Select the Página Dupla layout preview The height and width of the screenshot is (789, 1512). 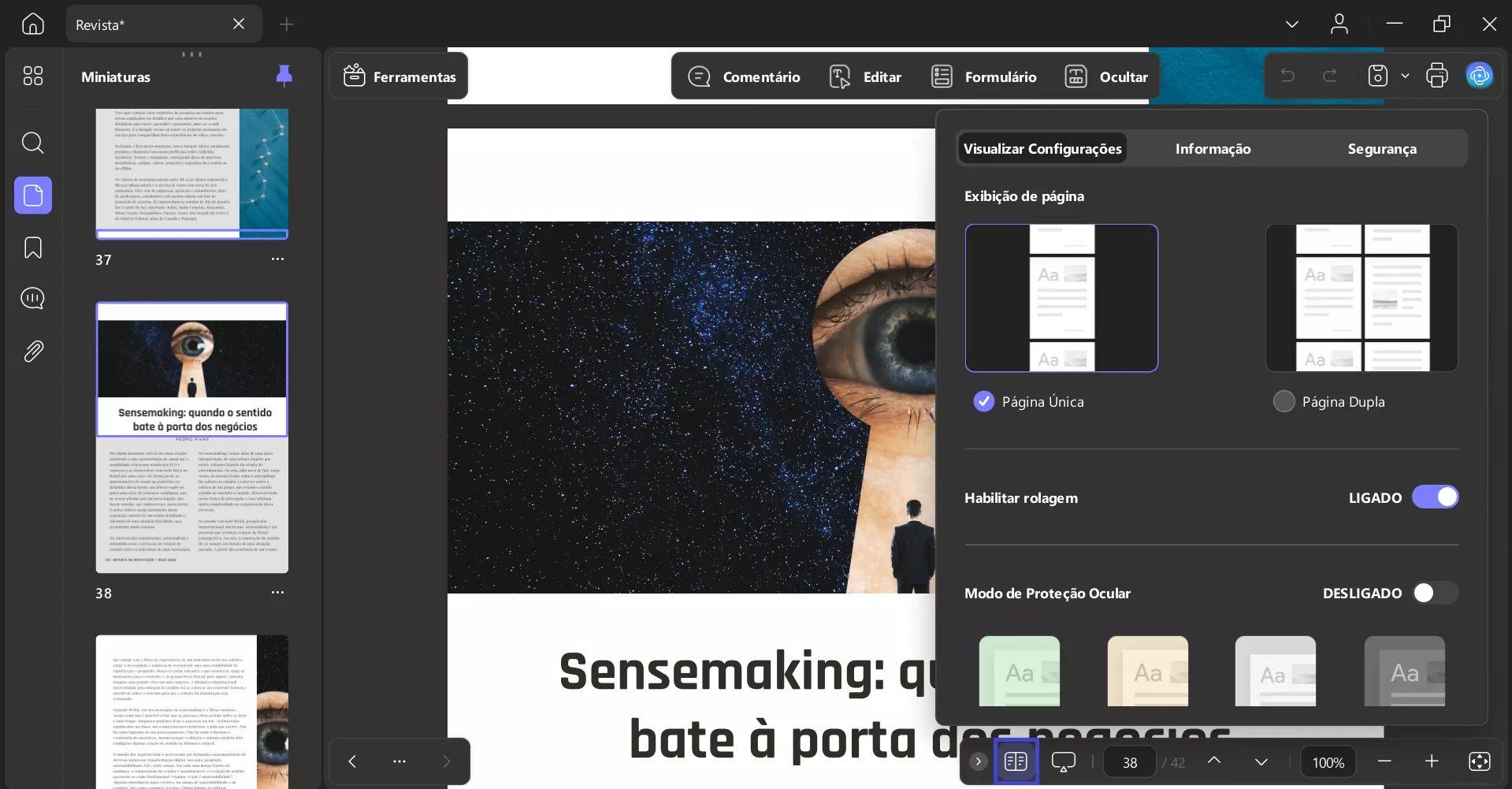[x=1362, y=298]
